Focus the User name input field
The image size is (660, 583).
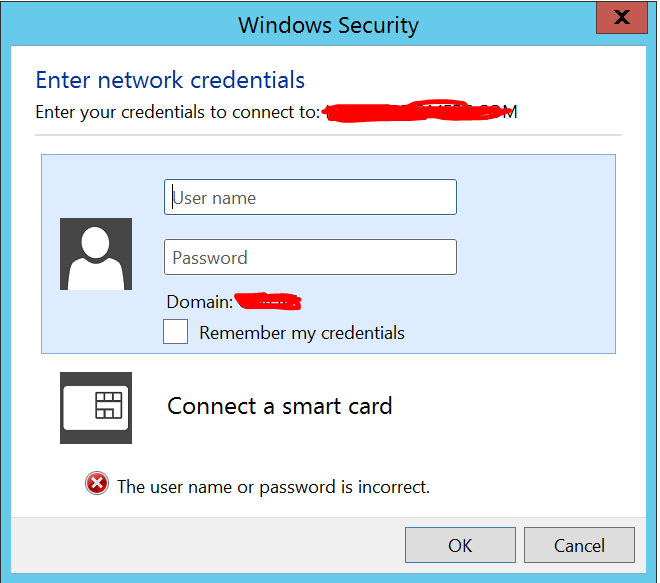310,198
